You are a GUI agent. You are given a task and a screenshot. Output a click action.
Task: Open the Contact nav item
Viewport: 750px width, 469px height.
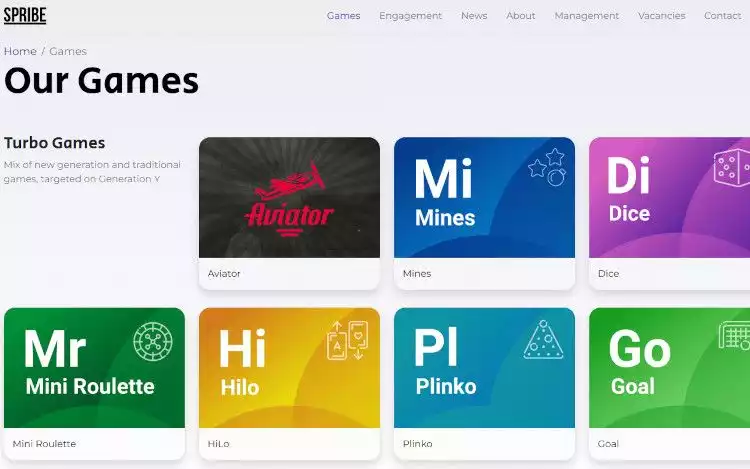722,16
